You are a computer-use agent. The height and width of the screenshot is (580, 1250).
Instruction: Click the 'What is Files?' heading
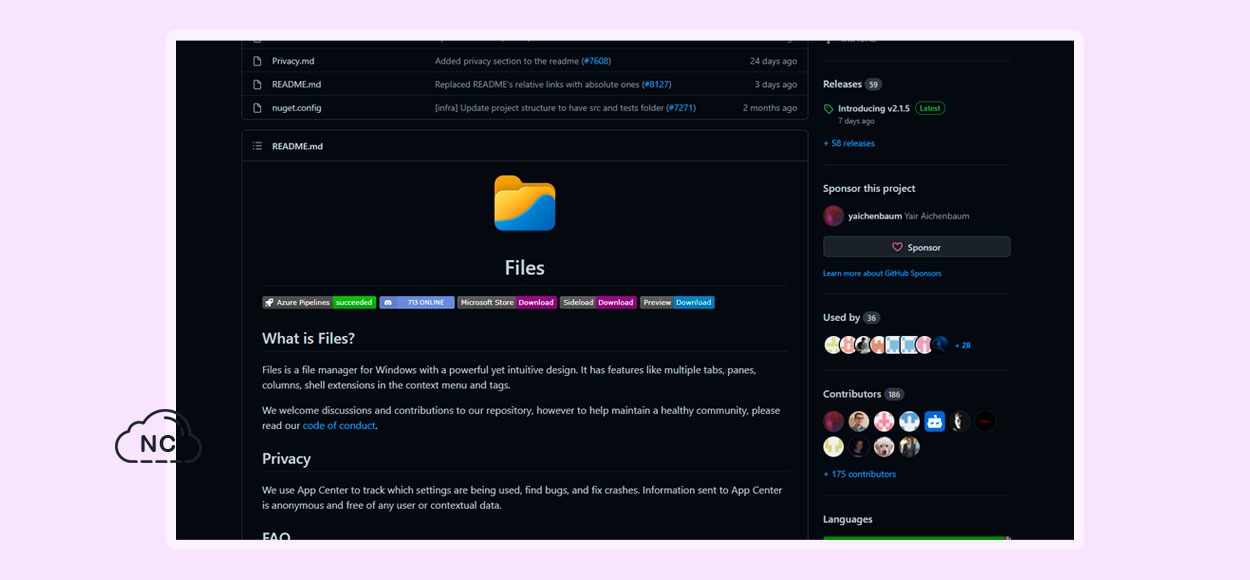click(308, 338)
